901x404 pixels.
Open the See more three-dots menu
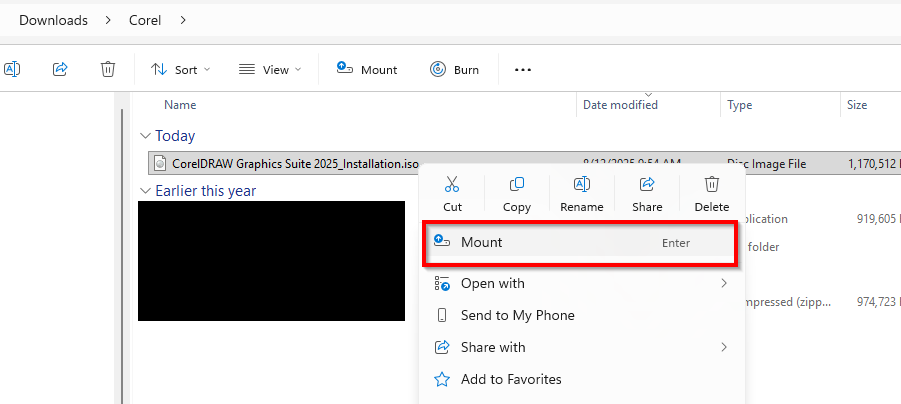(x=522, y=70)
